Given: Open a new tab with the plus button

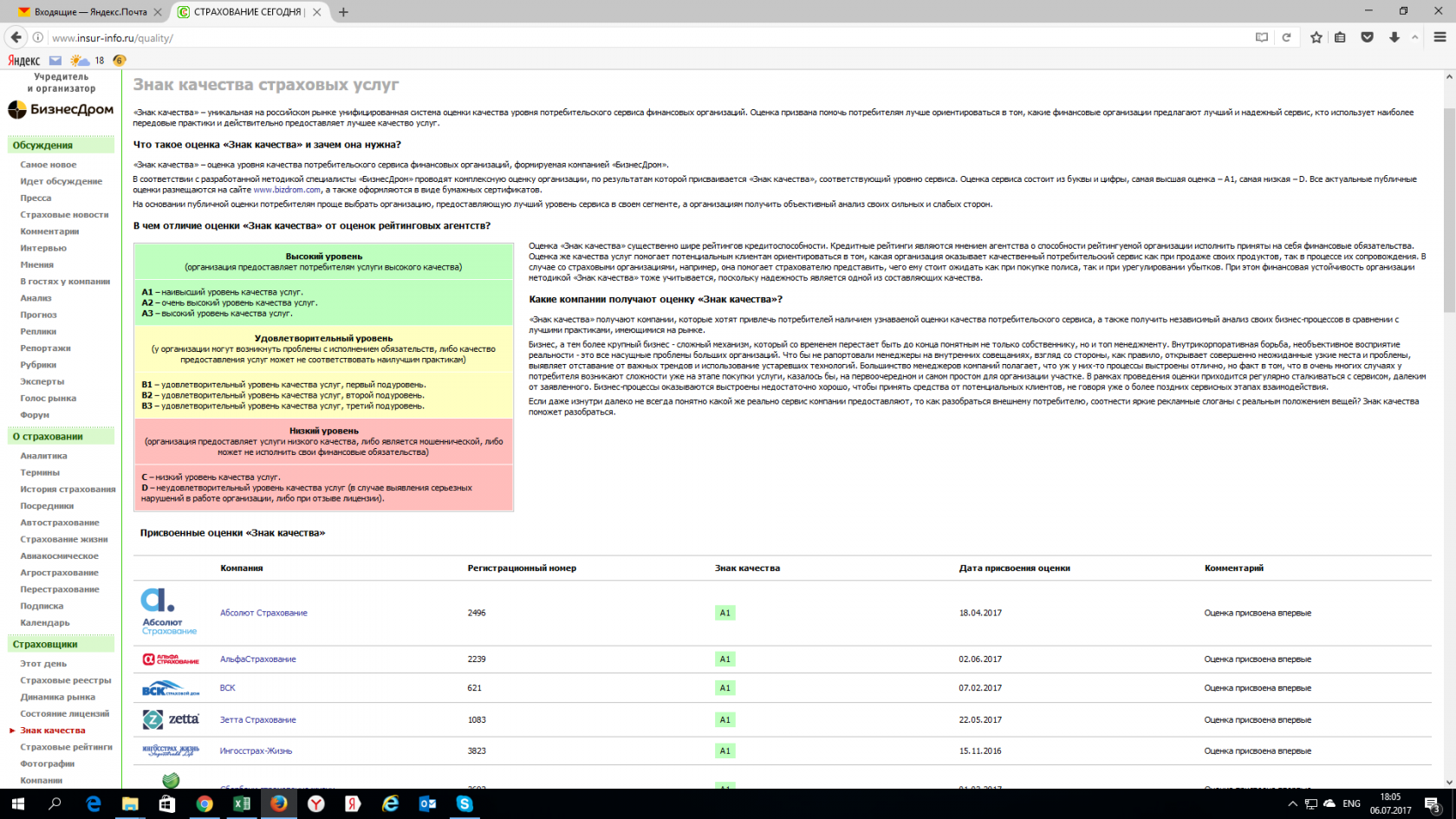Looking at the screenshot, I should point(343,12).
